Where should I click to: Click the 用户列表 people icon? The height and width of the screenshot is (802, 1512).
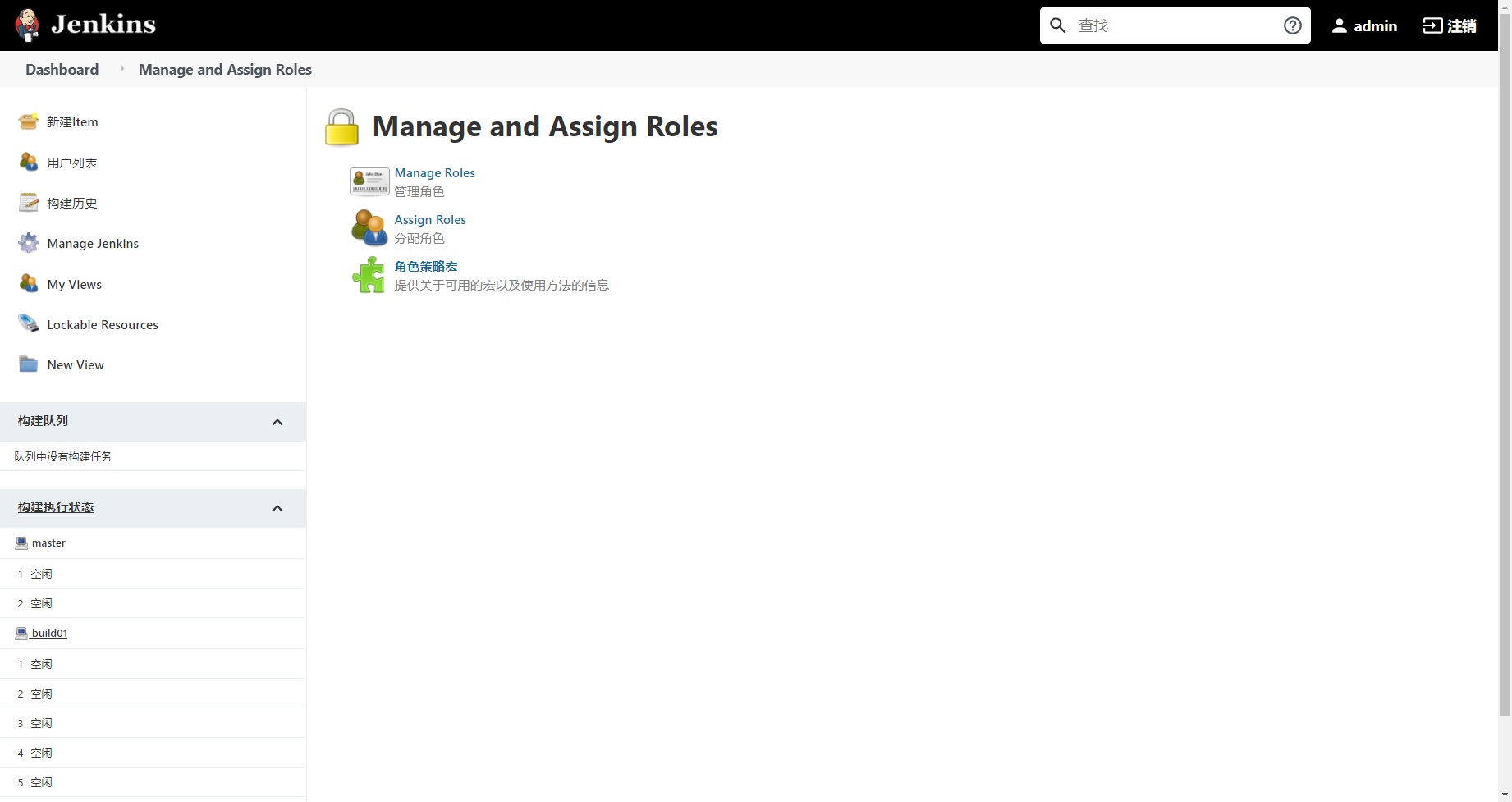point(29,162)
